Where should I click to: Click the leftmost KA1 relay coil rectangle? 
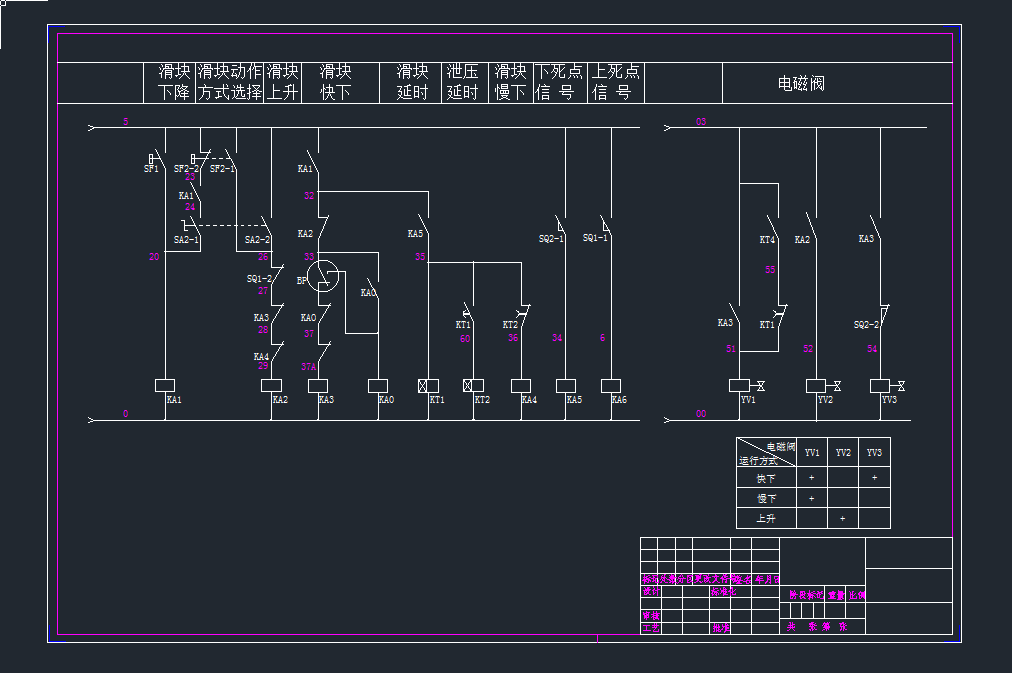click(165, 386)
